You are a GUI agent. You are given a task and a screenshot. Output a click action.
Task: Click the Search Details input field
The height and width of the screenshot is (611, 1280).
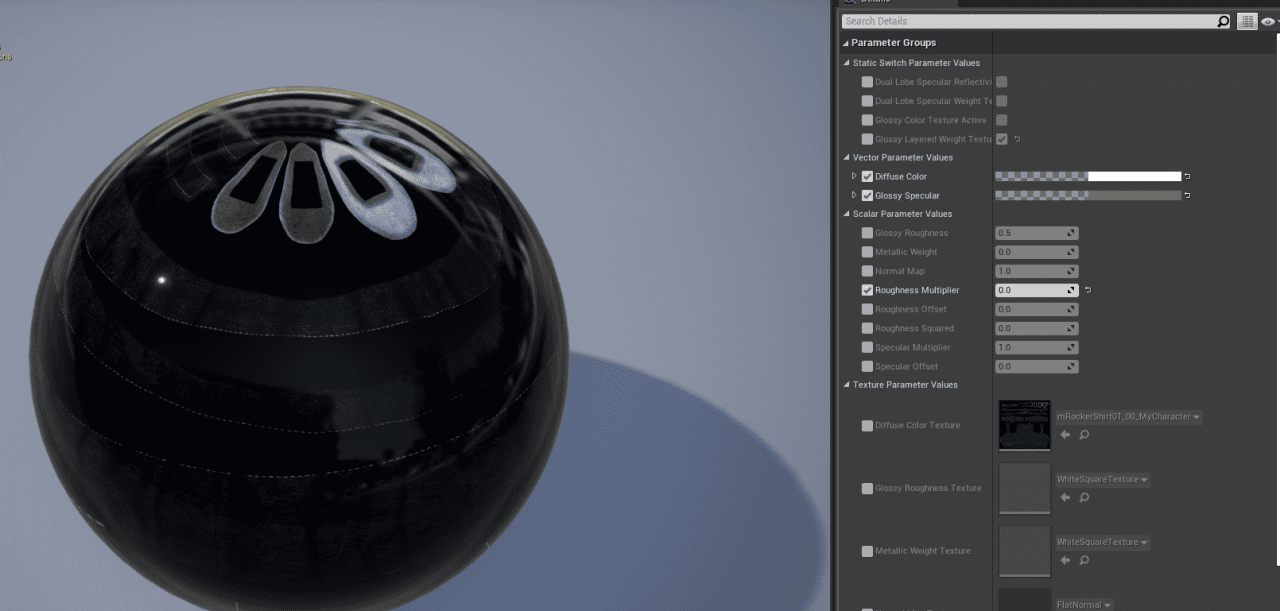click(1030, 21)
